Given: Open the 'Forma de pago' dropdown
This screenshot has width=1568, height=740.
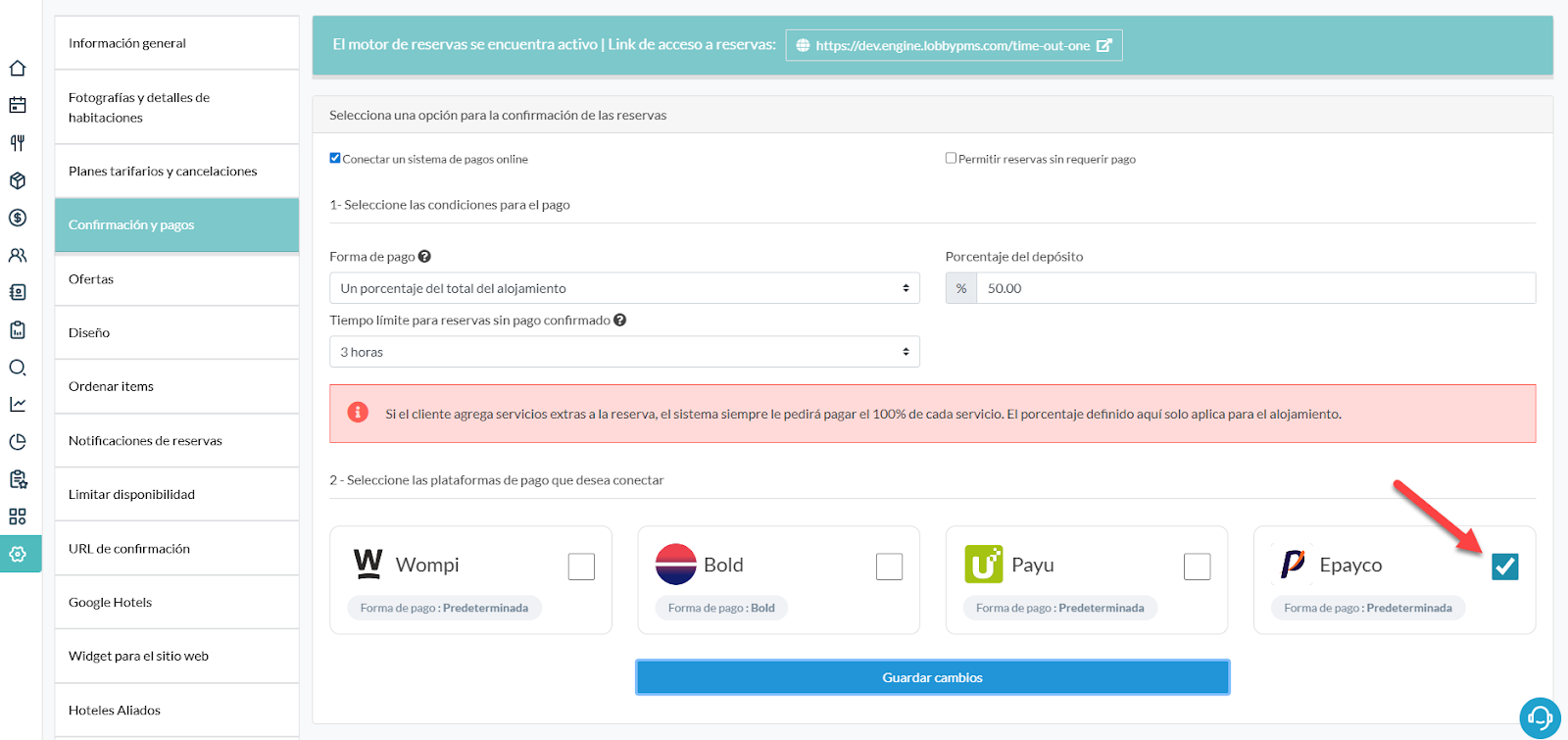Looking at the screenshot, I should [x=624, y=288].
